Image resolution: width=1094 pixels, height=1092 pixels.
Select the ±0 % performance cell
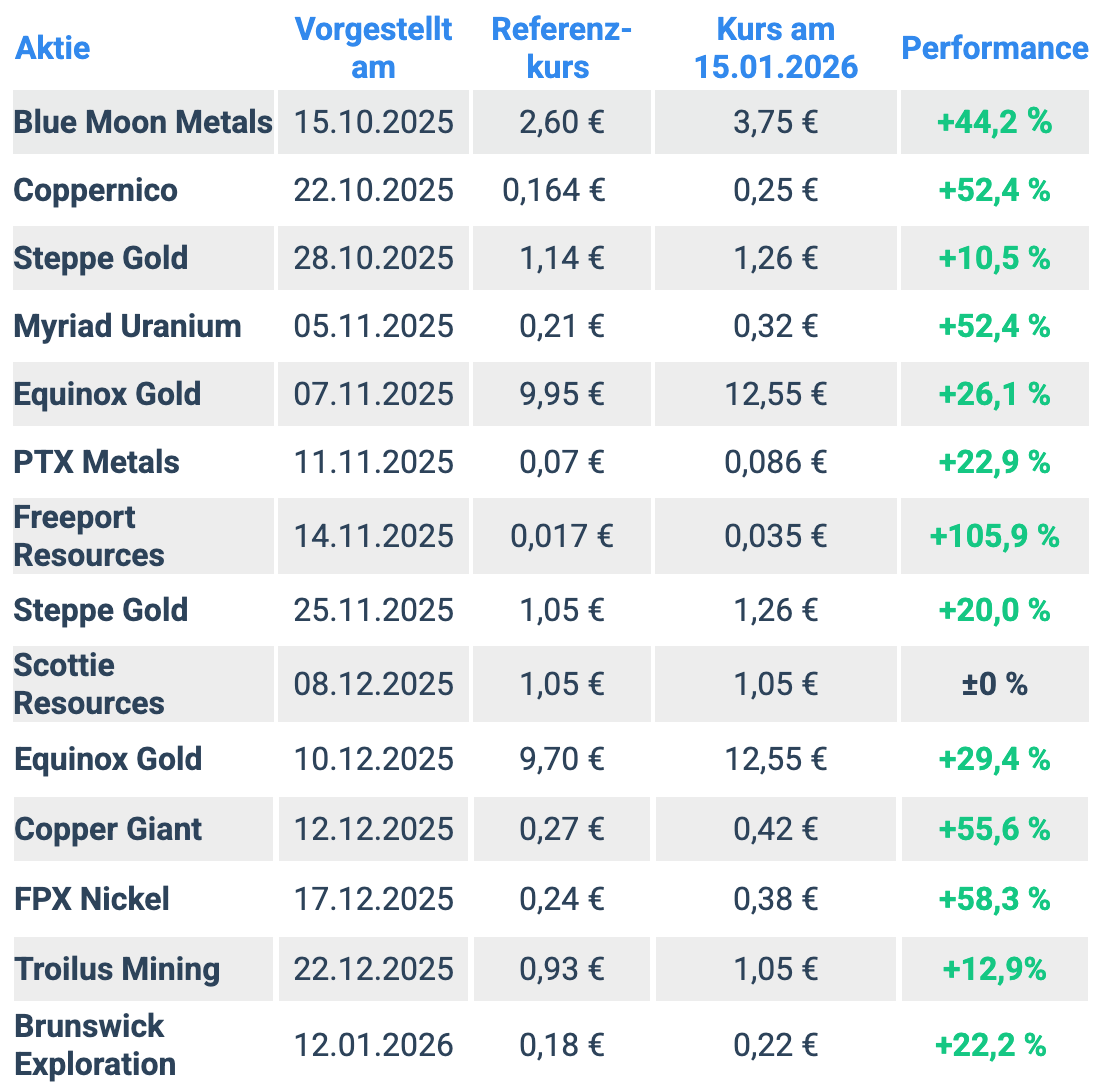pos(994,684)
